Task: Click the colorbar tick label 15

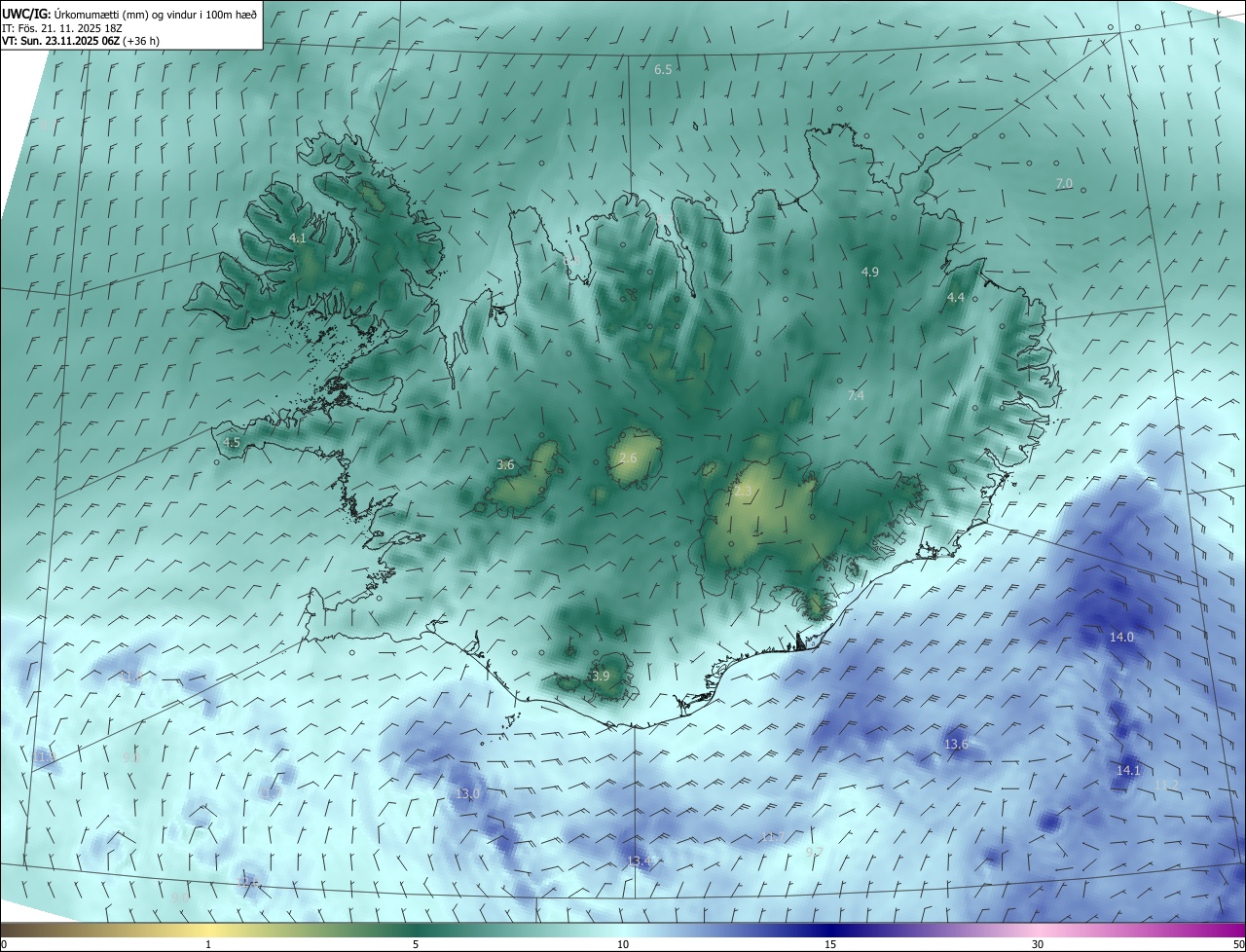Action: pyautogui.click(x=830, y=944)
